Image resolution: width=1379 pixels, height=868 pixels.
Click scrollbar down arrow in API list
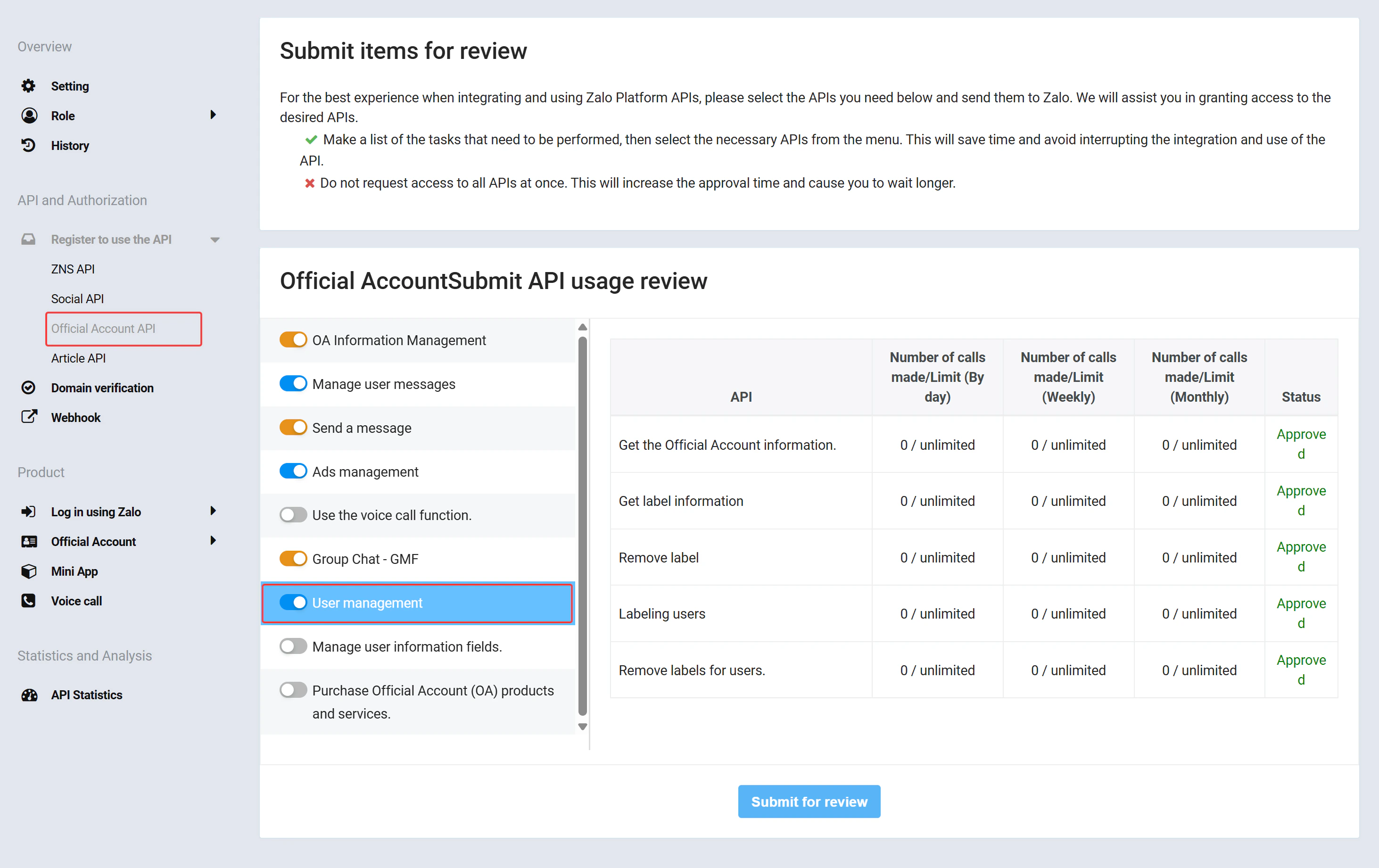582,727
